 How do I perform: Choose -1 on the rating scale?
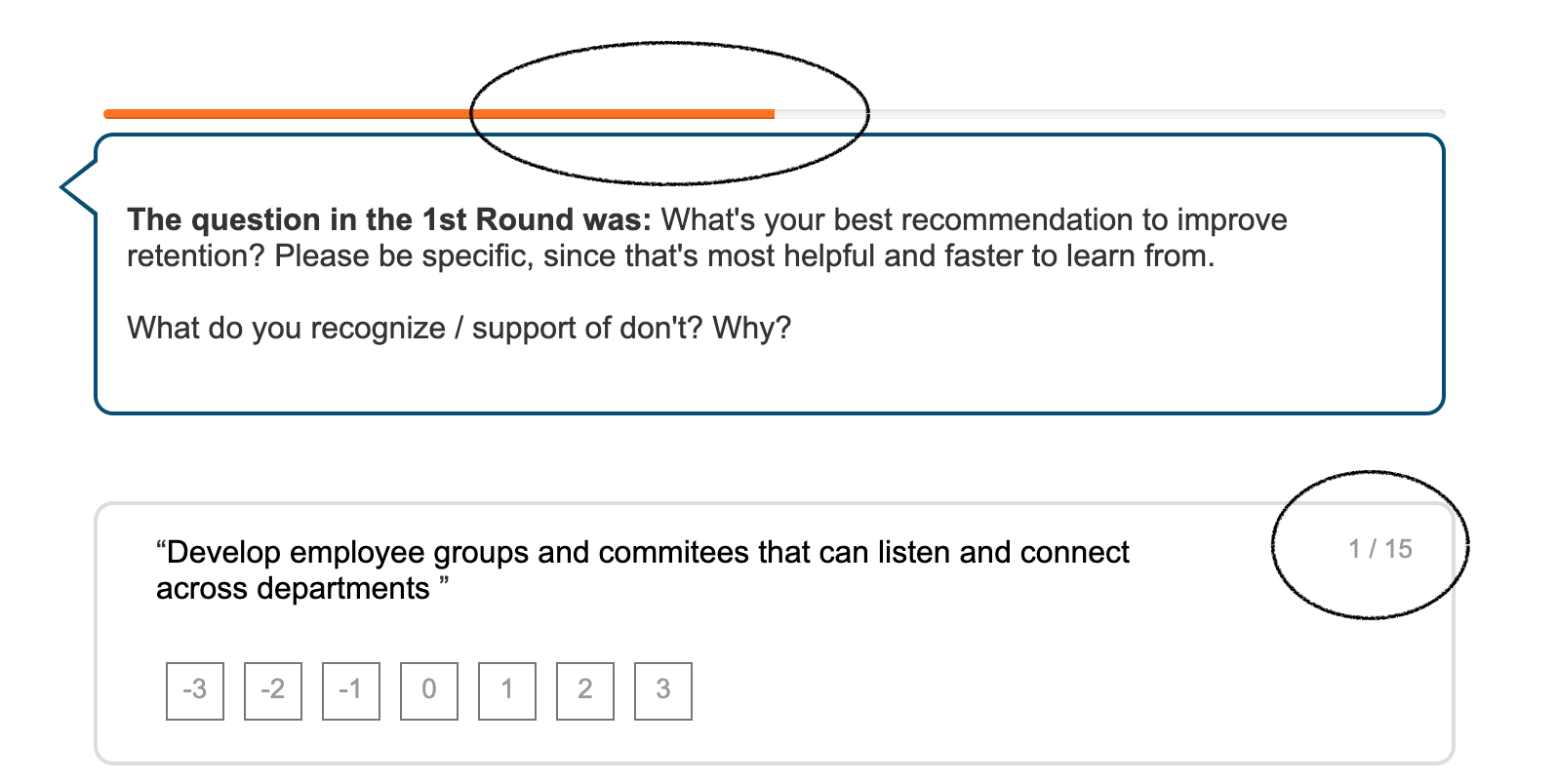pyautogui.click(x=351, y=691)
